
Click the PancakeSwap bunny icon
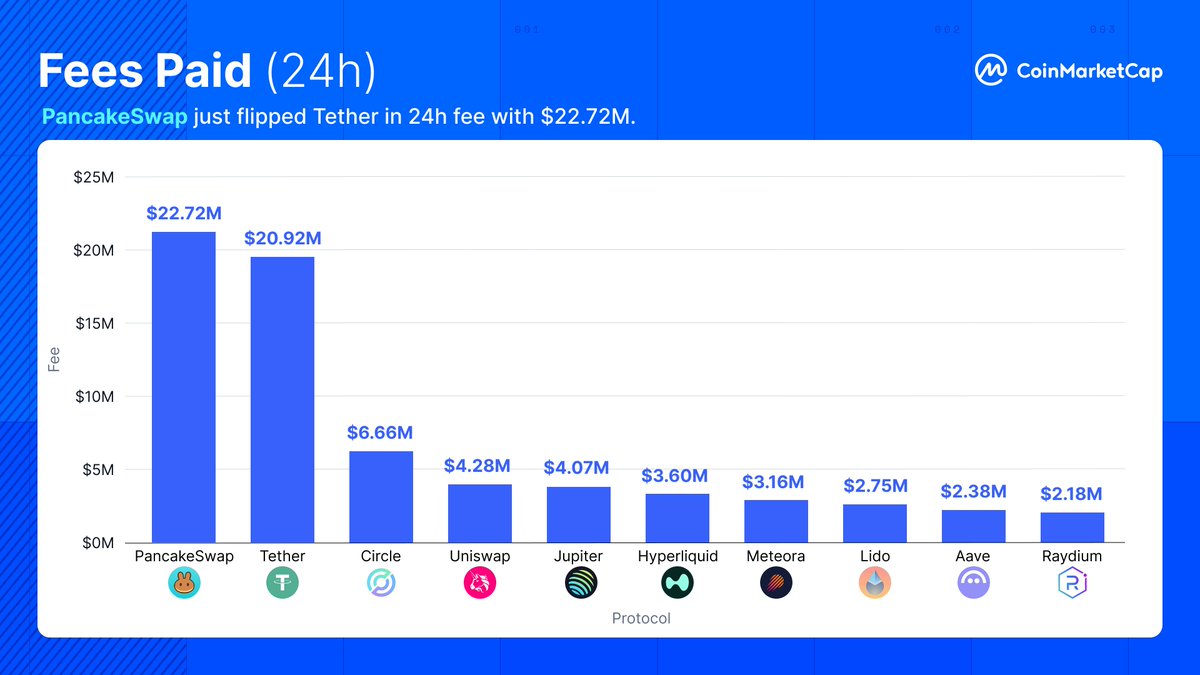tap(184, 583)
